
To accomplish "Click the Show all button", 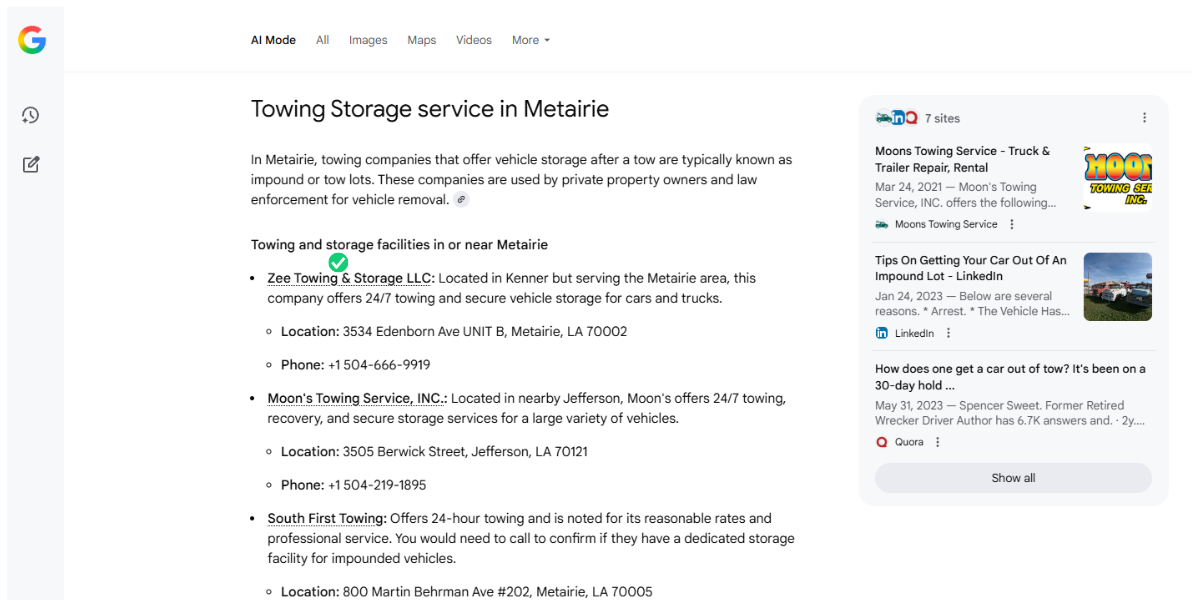I will (1013, 478).
